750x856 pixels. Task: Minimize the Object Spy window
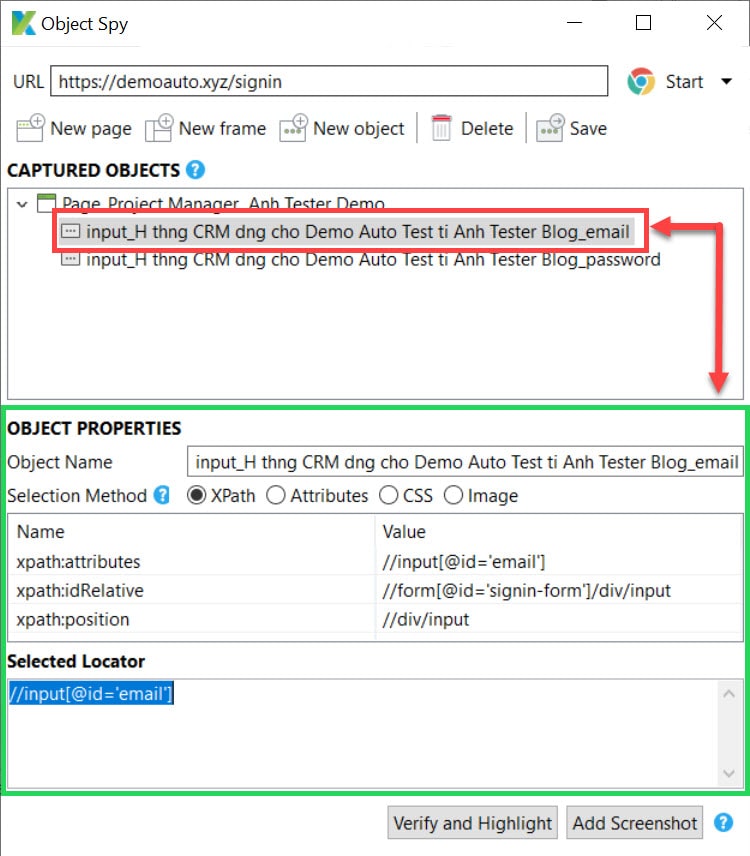pyautogui.click(x=574, y=23)
